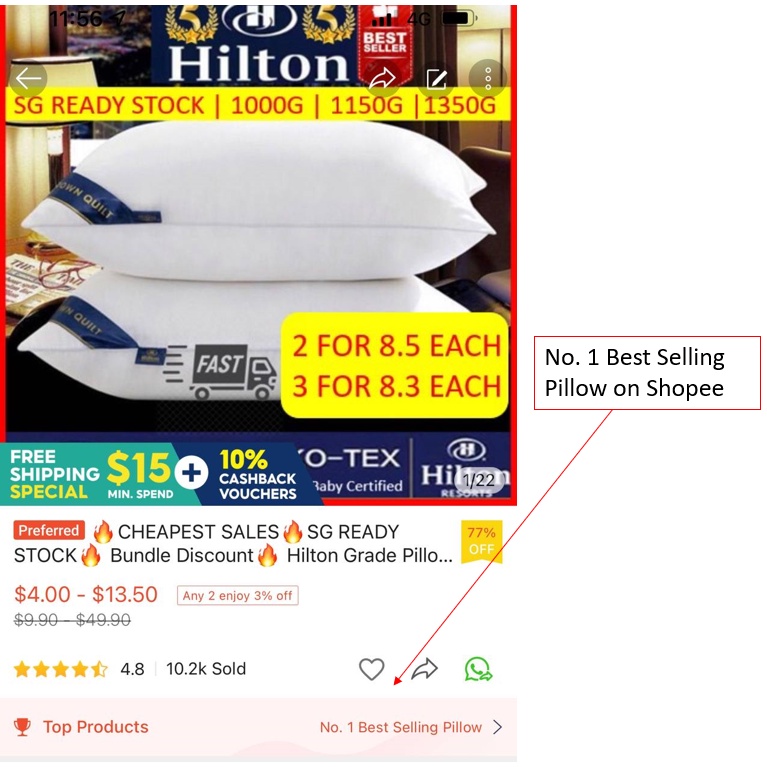Select the annotation box No. 1 Best Selling Pillow on Shopee
The image size is (767, 767).
click(x=647, y=373)
